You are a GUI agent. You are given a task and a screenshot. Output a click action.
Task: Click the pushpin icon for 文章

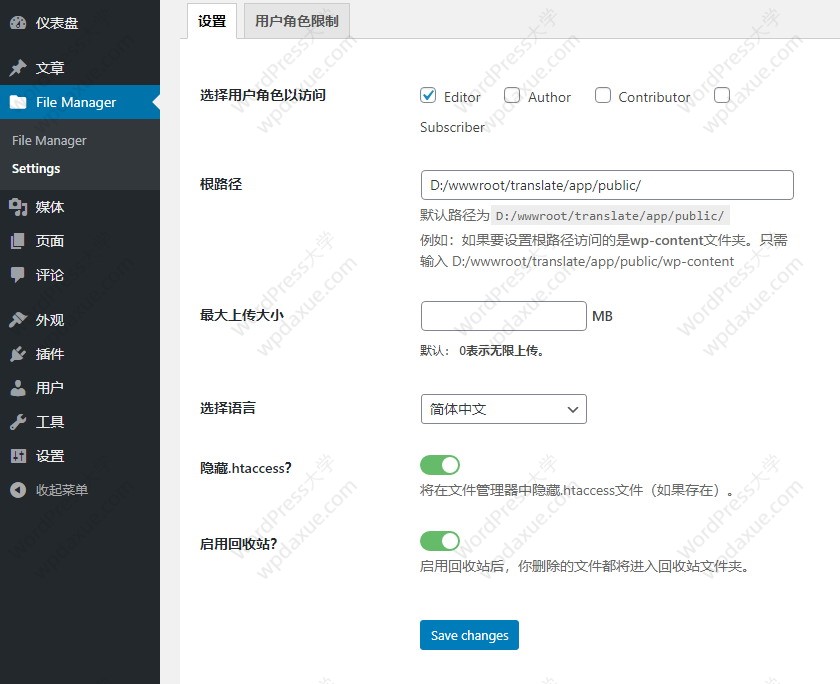pos(18,68)
